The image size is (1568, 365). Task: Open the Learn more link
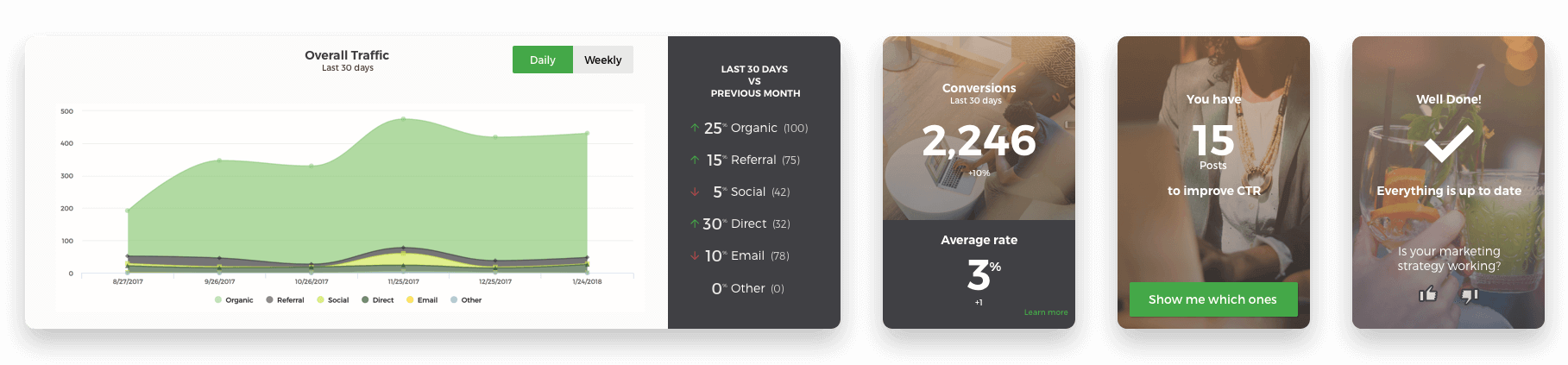pyautogui.click(x=1045, y=312)
